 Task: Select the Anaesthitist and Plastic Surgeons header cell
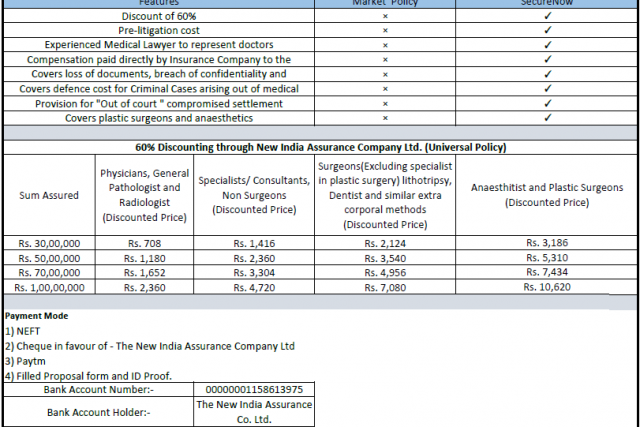(547, 195)
